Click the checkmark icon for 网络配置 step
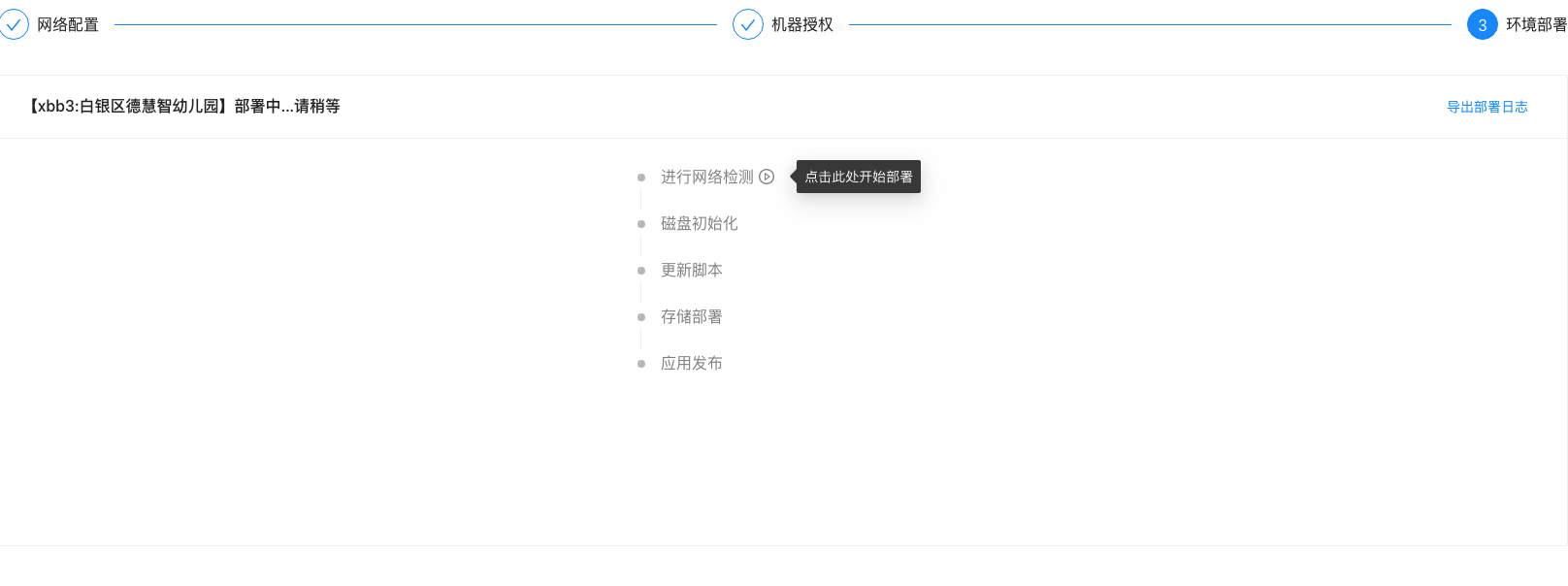The image size is (1568, 586). tap(14, 24)
